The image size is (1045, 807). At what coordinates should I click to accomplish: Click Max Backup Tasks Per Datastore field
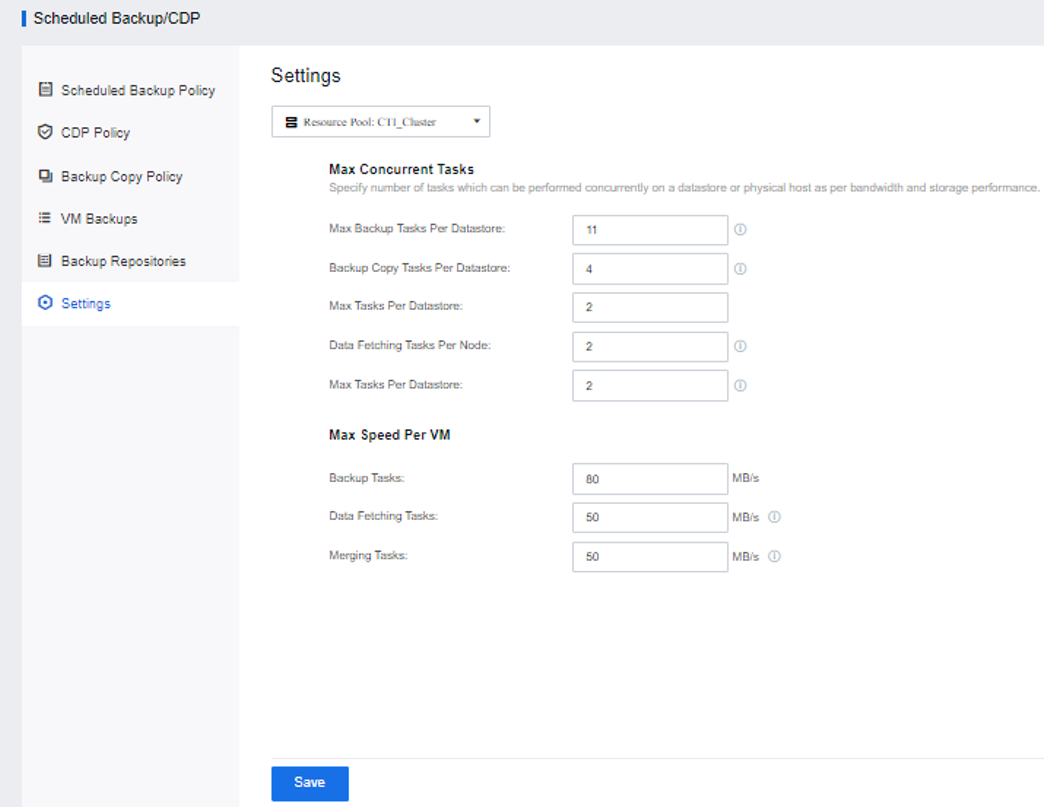(x=650, y=230)
